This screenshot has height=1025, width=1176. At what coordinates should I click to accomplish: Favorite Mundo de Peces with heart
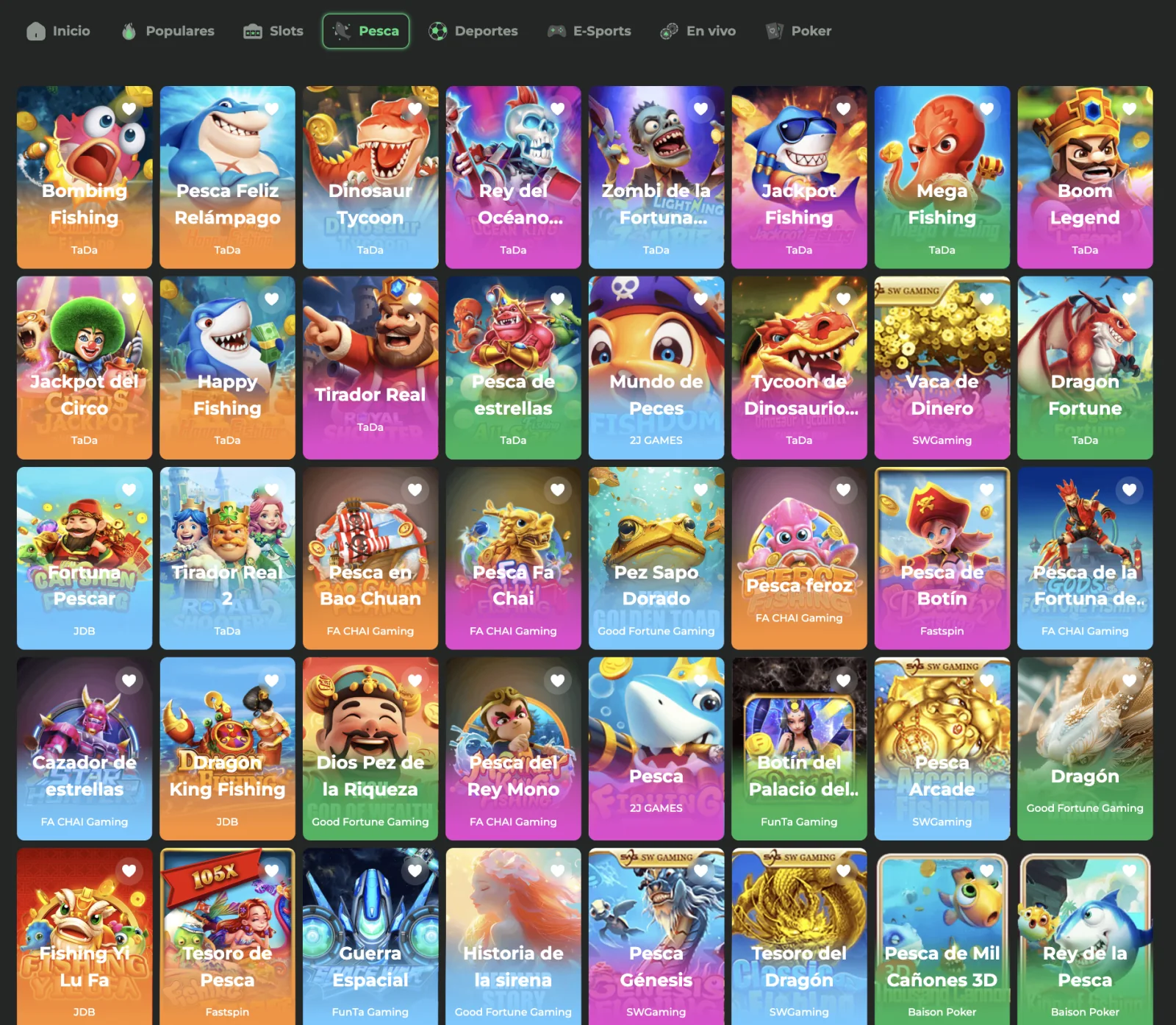pos(700,299)
